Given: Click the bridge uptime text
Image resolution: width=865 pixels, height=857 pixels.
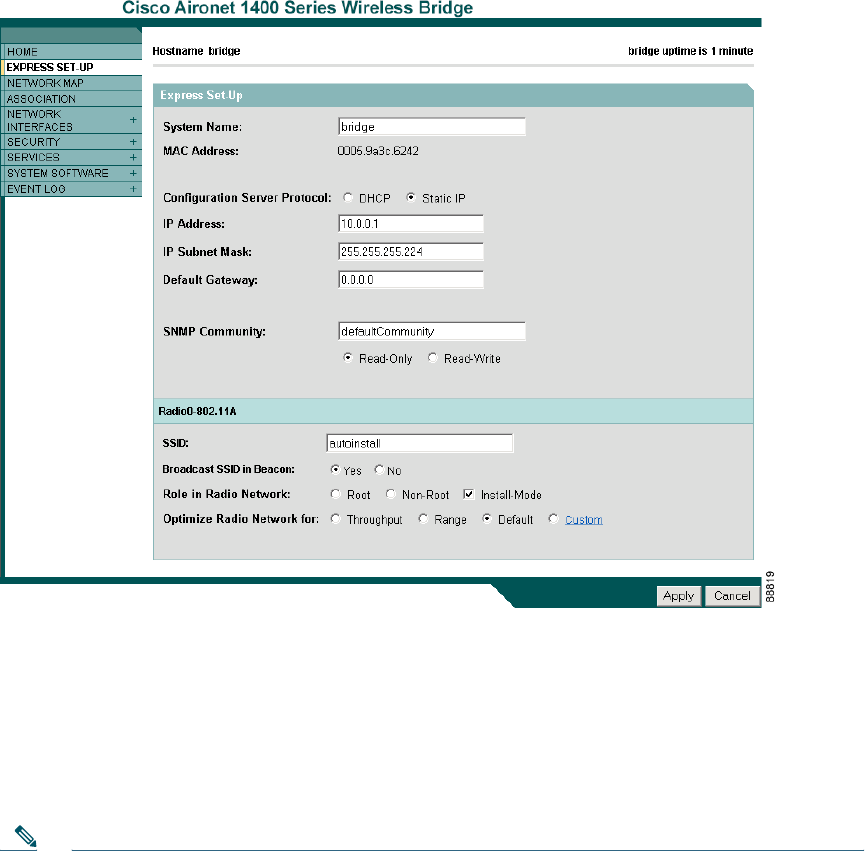Looking at the screenshot, I should [x=690, y=51].
